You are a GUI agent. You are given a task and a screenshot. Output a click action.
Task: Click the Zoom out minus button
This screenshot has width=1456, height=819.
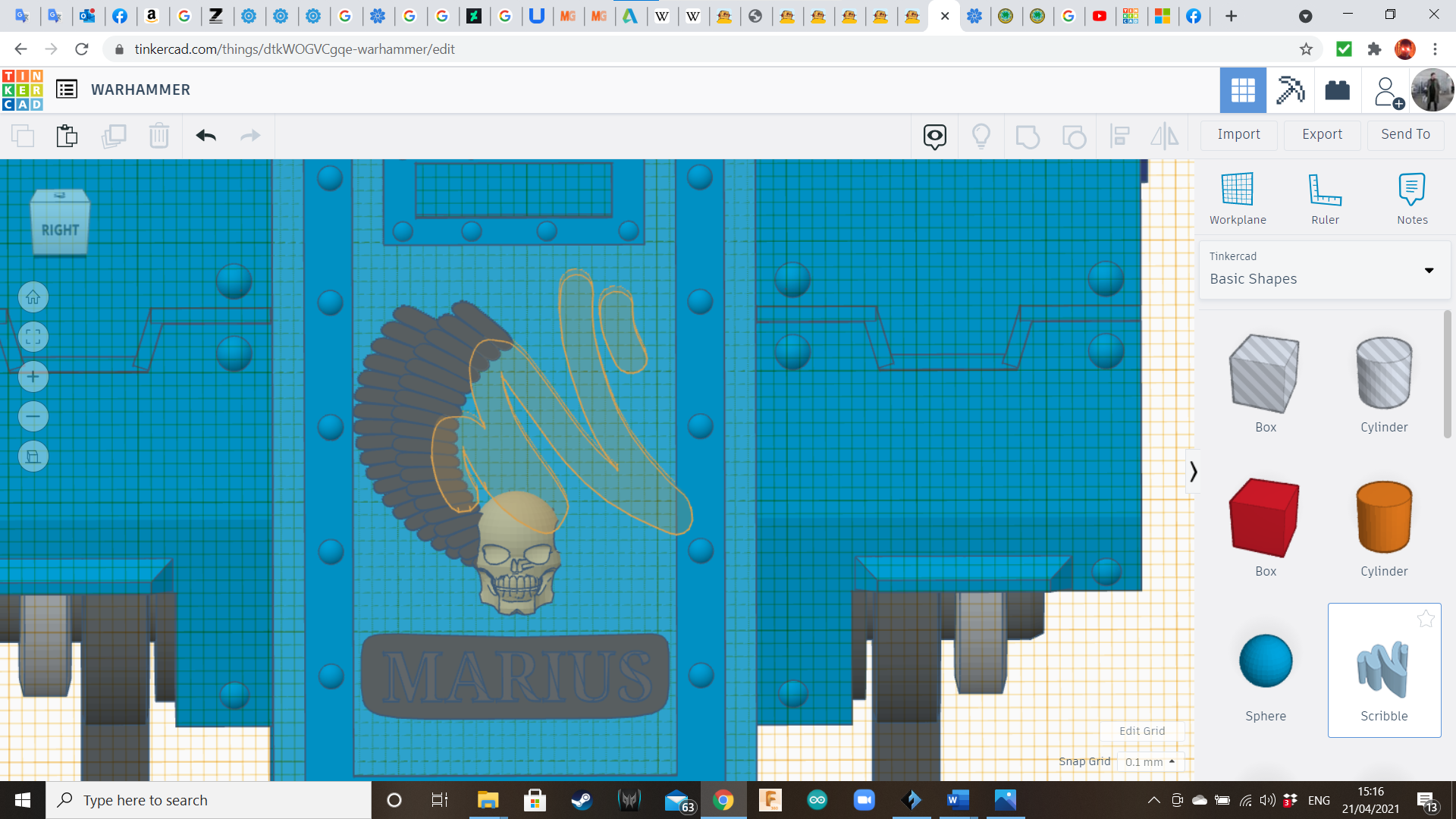(x=33, y=416)
